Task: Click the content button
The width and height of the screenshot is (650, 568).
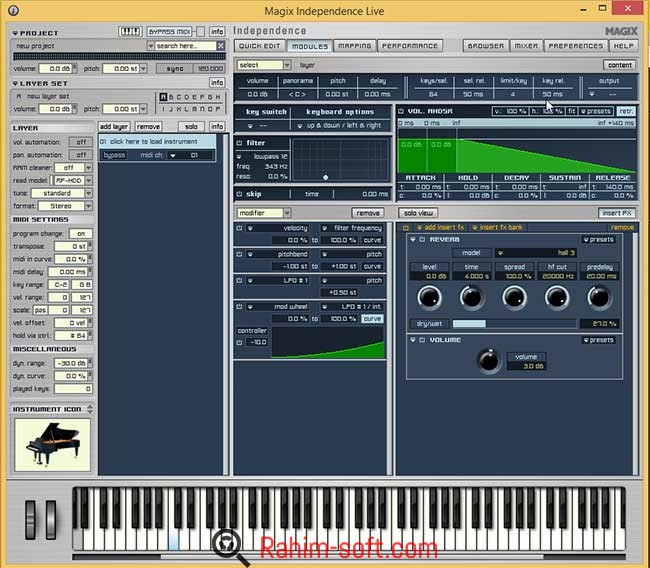Action: click(620, 65)
